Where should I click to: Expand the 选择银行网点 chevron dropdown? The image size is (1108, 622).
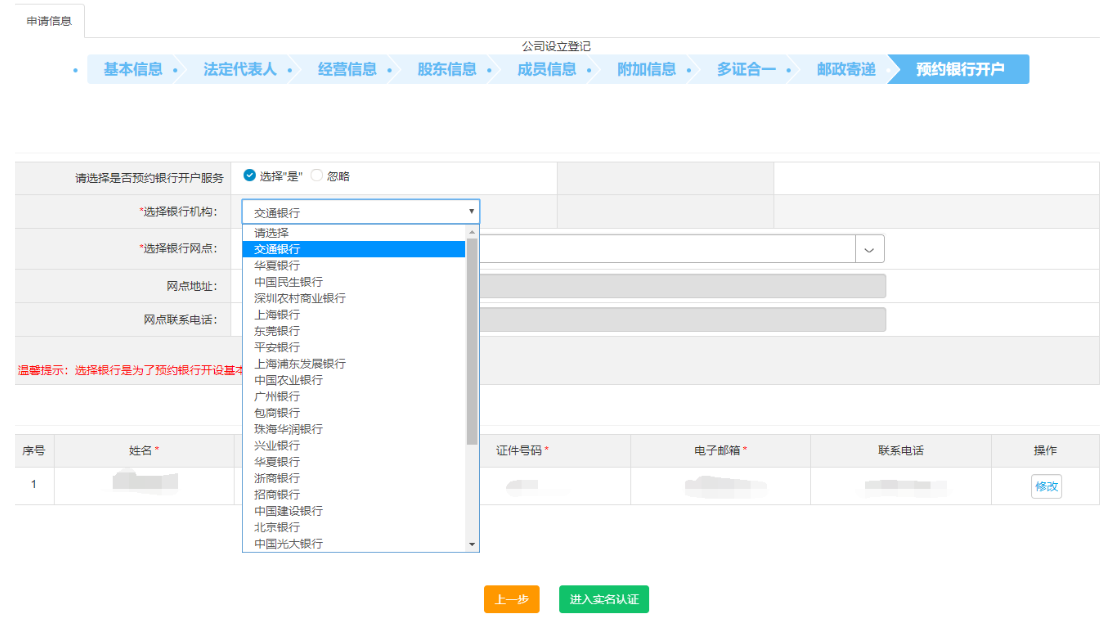pyautogui.click(x=869, y=249)
